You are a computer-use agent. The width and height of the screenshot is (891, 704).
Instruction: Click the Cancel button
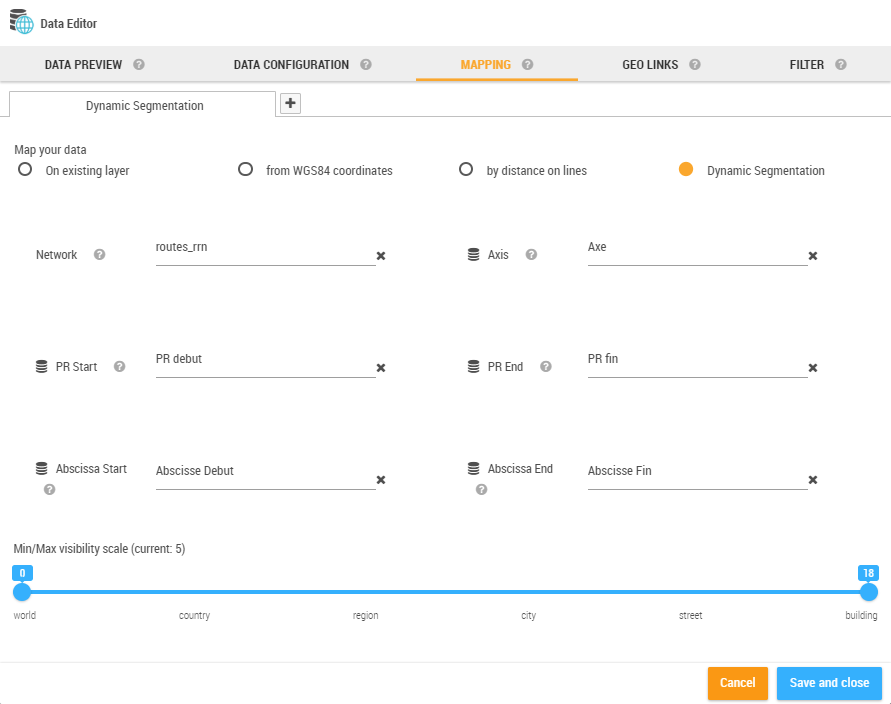pos(737,683)
